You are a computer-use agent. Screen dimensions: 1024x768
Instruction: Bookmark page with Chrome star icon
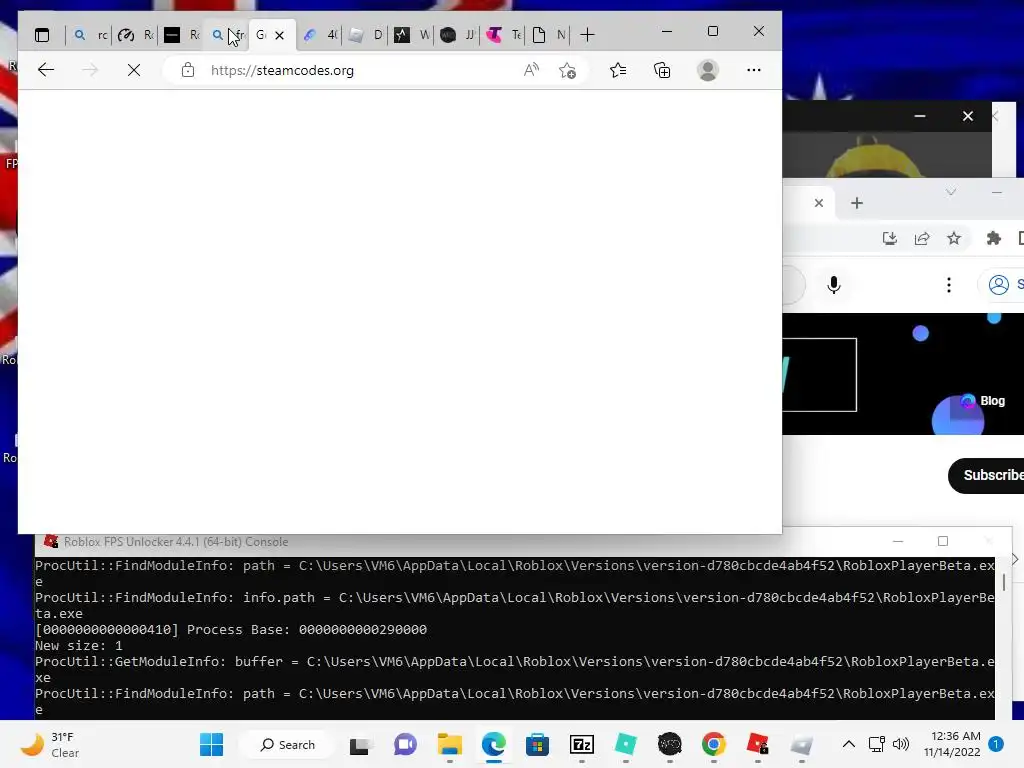(x=954, y=238)
